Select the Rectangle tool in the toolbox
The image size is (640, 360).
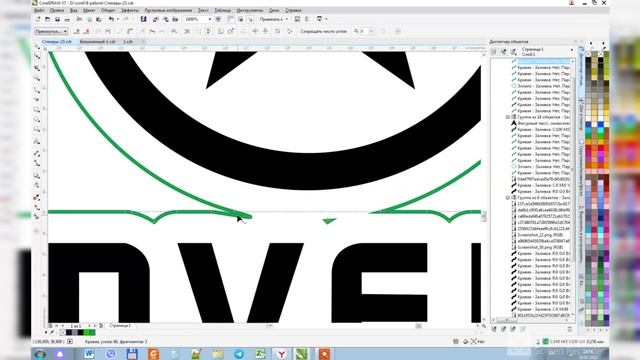click(37, 110)
